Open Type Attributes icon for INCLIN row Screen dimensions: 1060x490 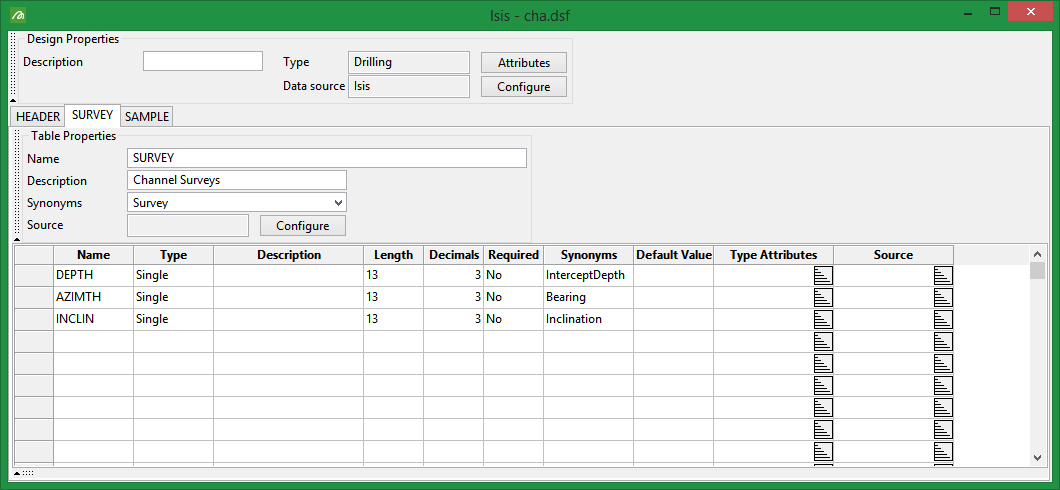(823, 319)
